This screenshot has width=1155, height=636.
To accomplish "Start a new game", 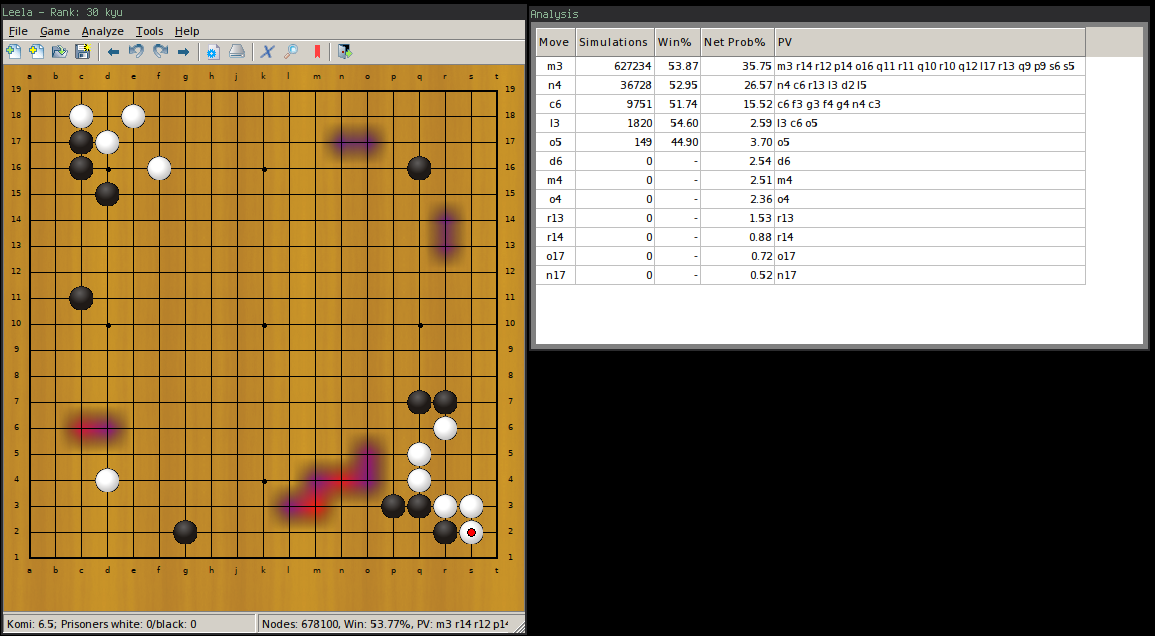I will point(13,51).
